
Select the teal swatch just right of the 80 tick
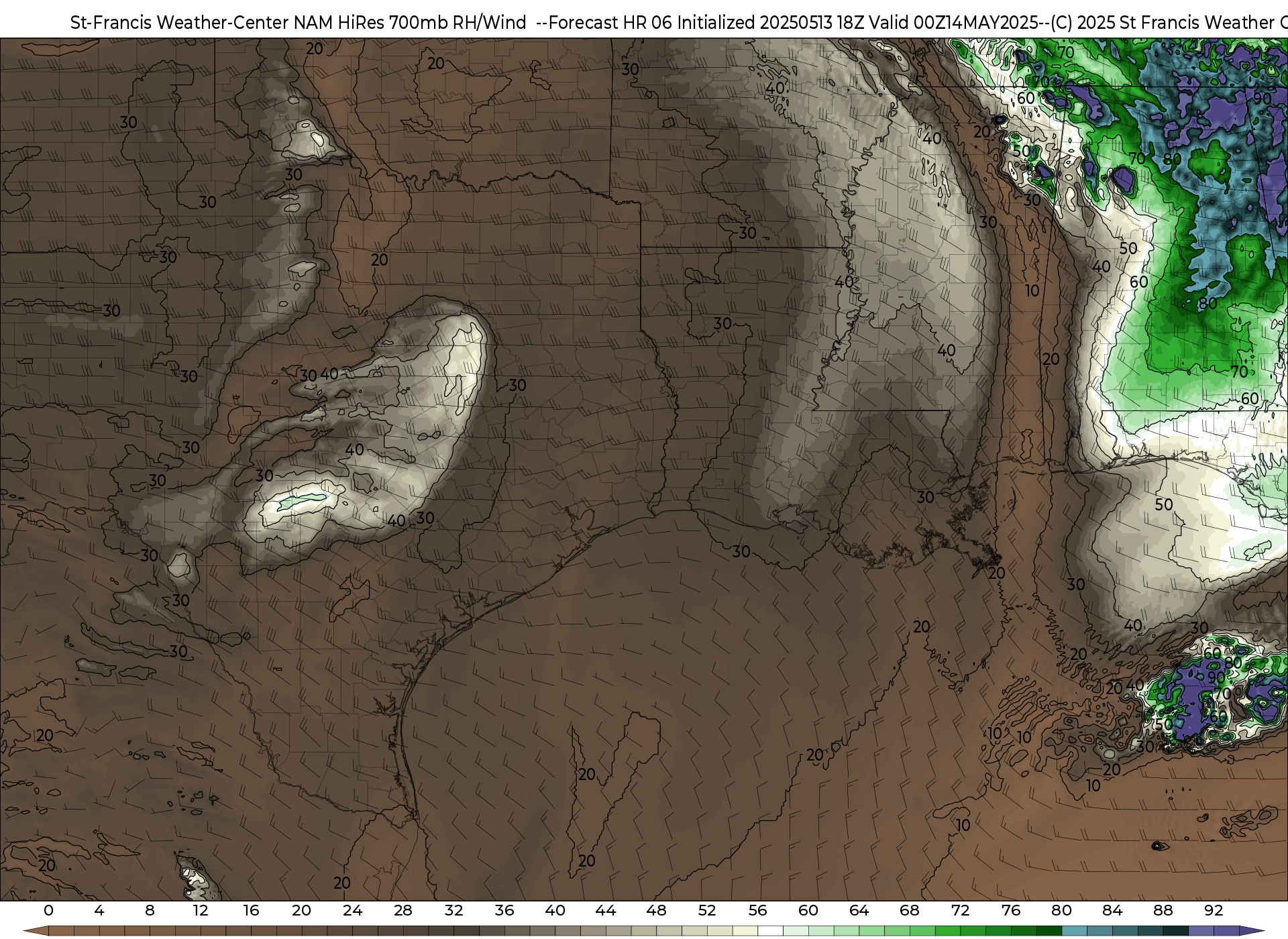coord(1074,931)
